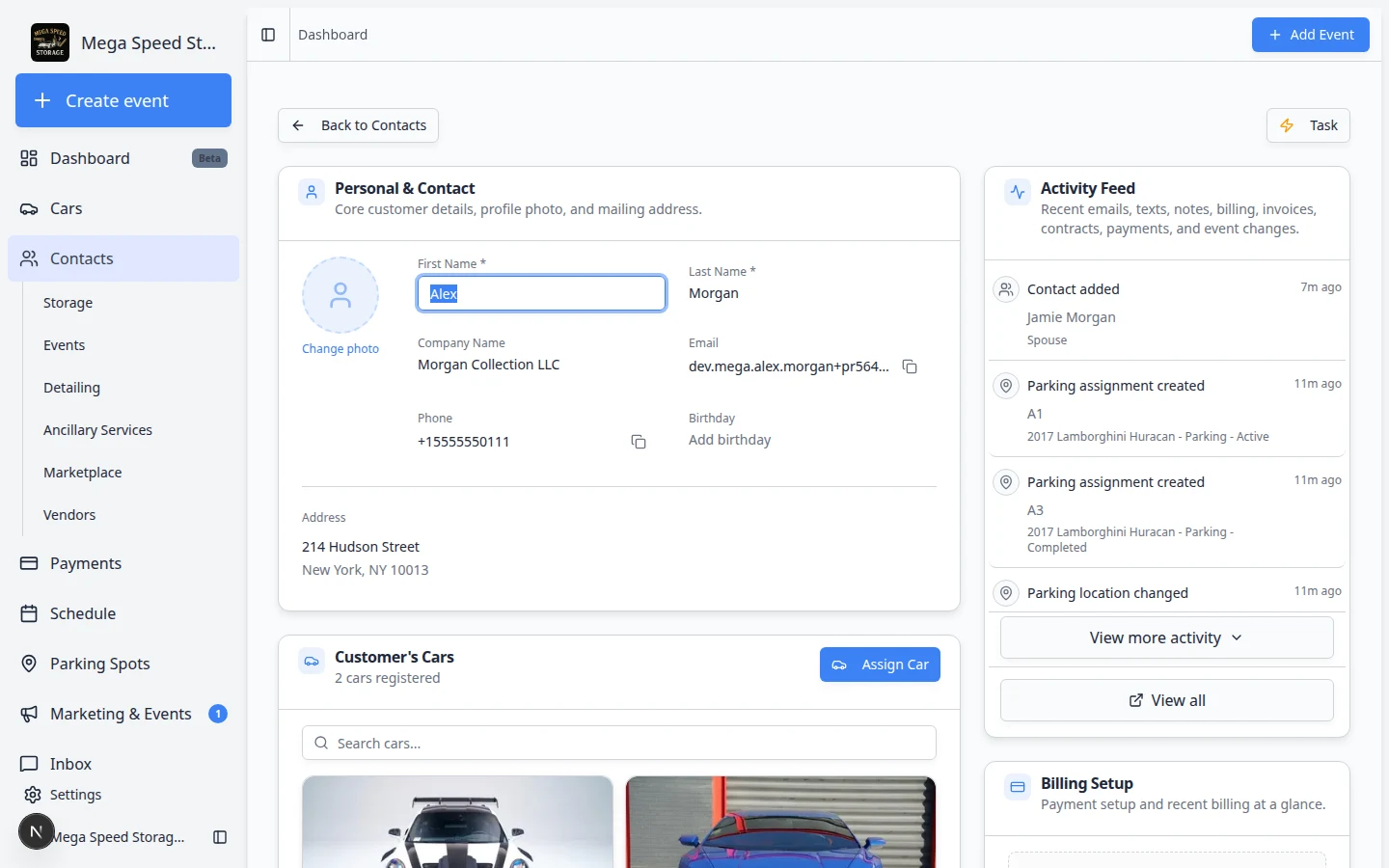Open Inbox in the sidebar
The image size is (1389, 868).
[123, 764]
